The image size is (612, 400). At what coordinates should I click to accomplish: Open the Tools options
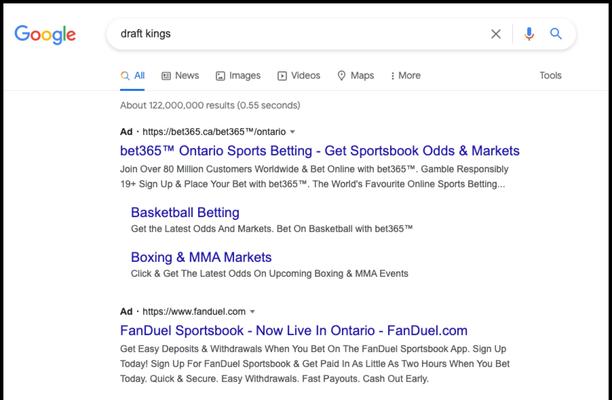point(550,76)
